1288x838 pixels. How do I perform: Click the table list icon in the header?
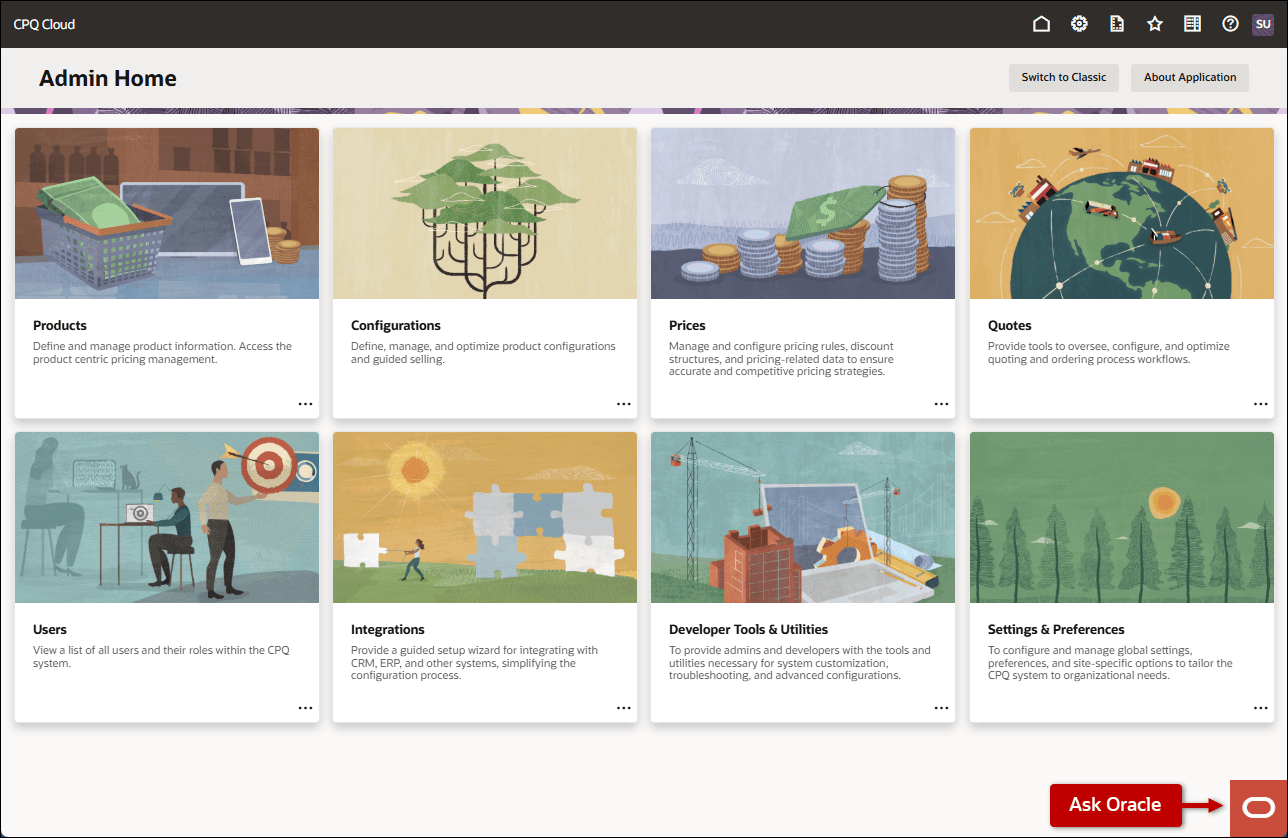click(x=1192, y=23)
